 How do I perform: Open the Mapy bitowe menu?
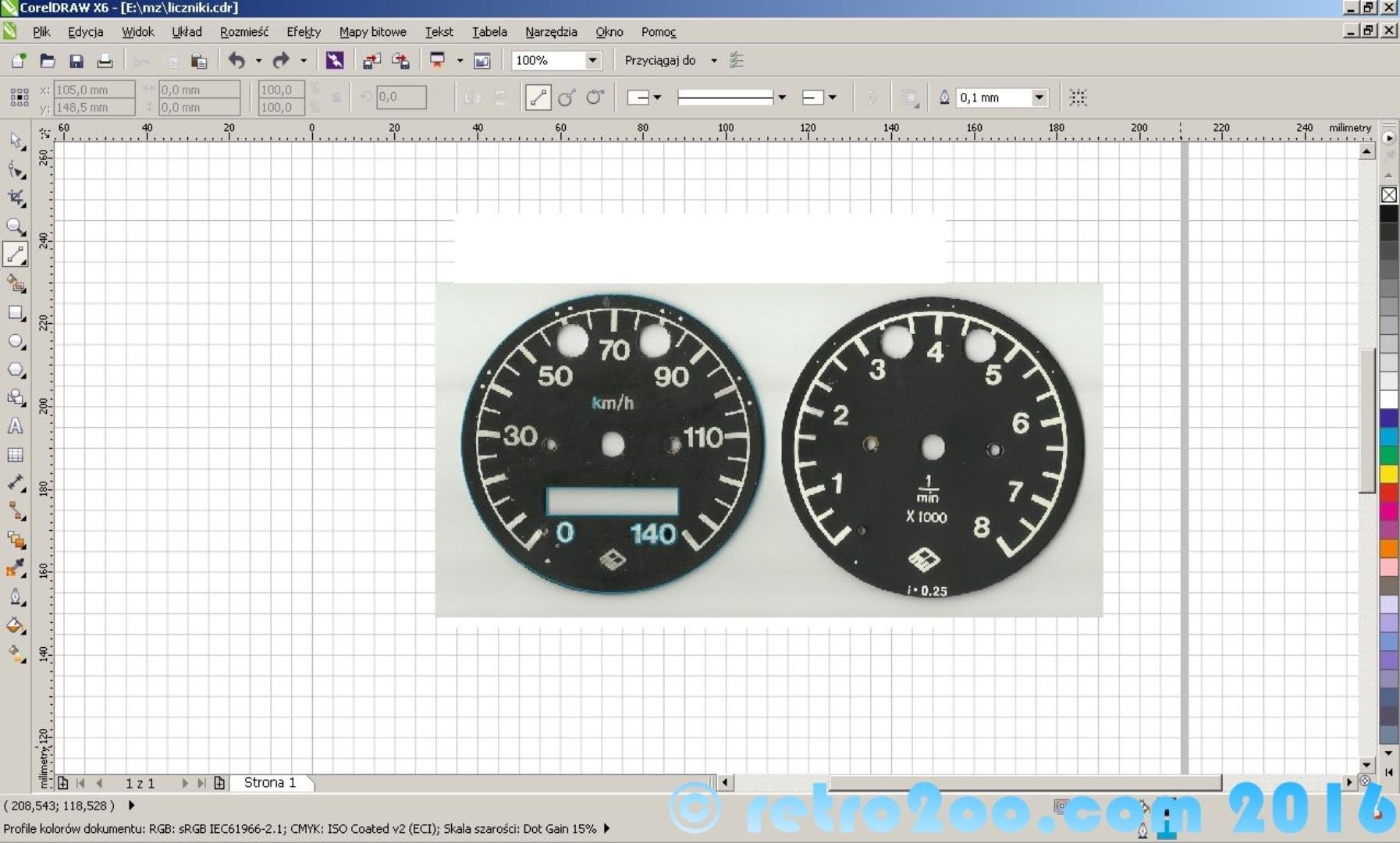point(372,32)
